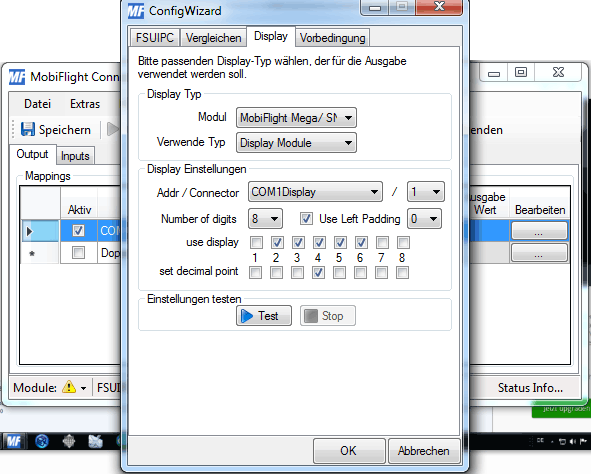Enable use display checkbox for digit 1

[256, 242]
